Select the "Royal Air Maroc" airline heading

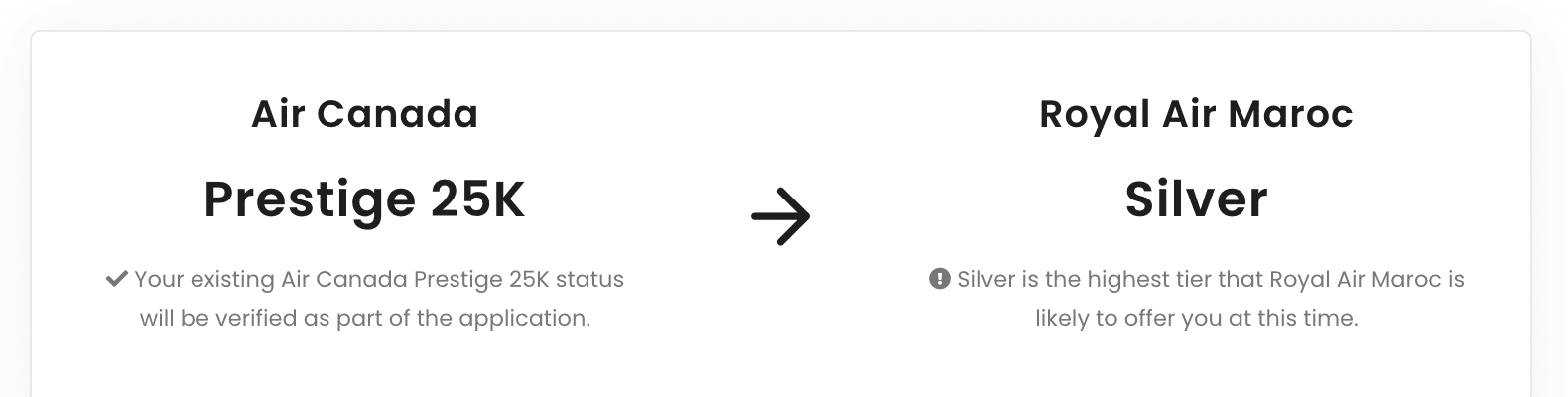pyautogui.click(x=1196, y=115)
